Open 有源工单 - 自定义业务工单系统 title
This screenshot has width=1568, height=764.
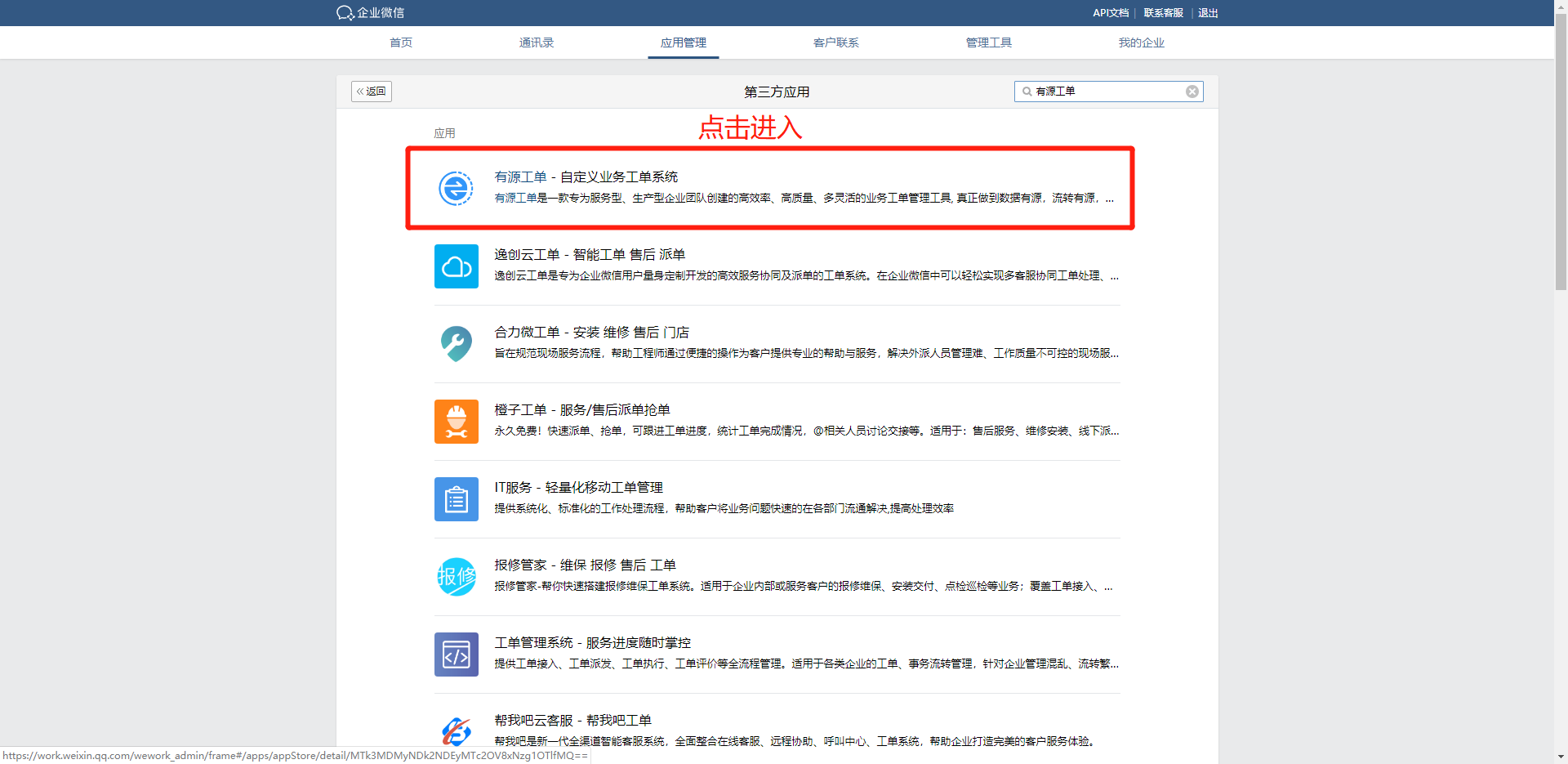pyautogui.click(x=586, y=176)
